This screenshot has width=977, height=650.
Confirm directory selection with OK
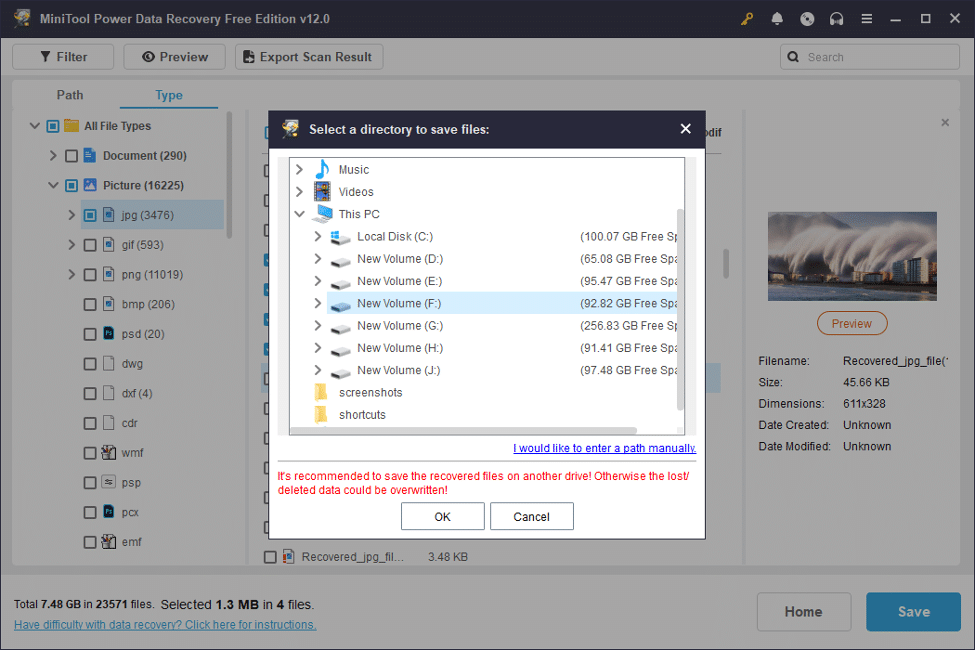click(442, 516)
